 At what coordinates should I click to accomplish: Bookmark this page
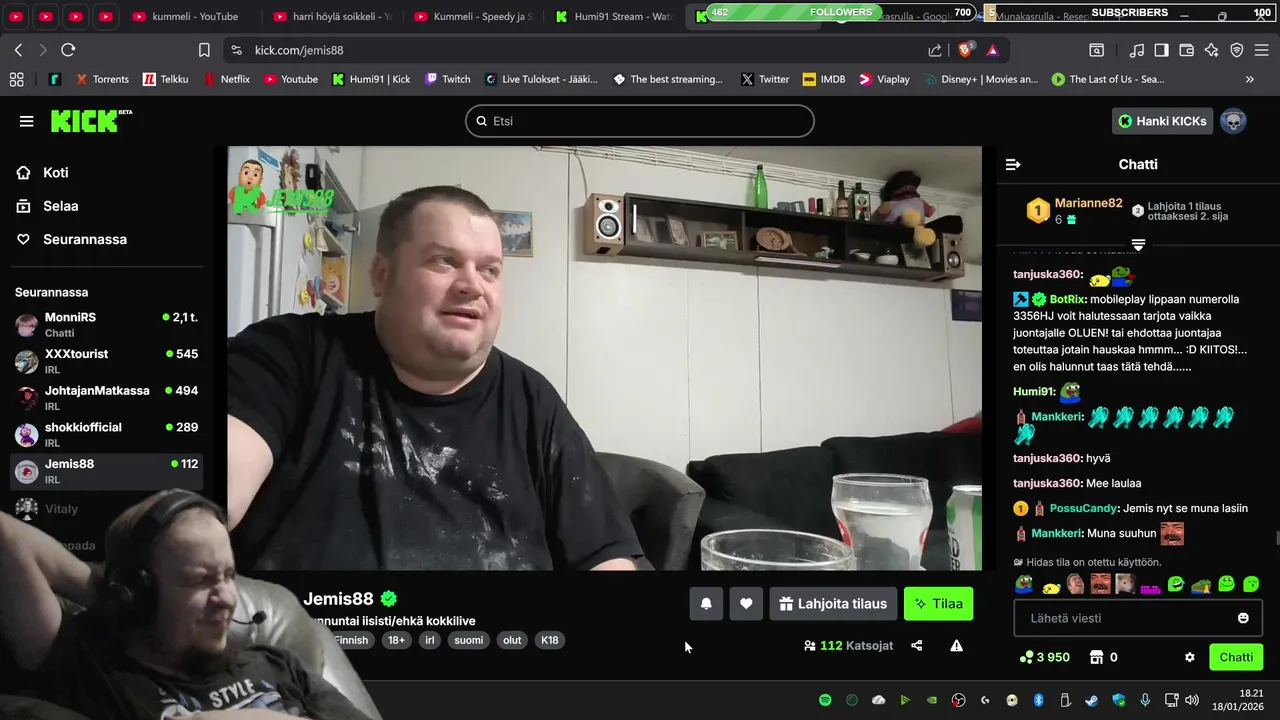point(204,50)
